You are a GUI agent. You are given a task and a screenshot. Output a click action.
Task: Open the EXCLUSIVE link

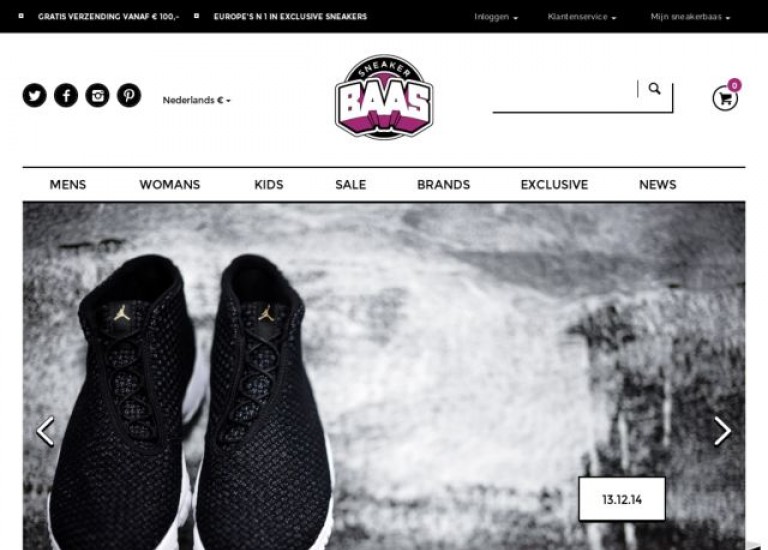click(554, 185)
